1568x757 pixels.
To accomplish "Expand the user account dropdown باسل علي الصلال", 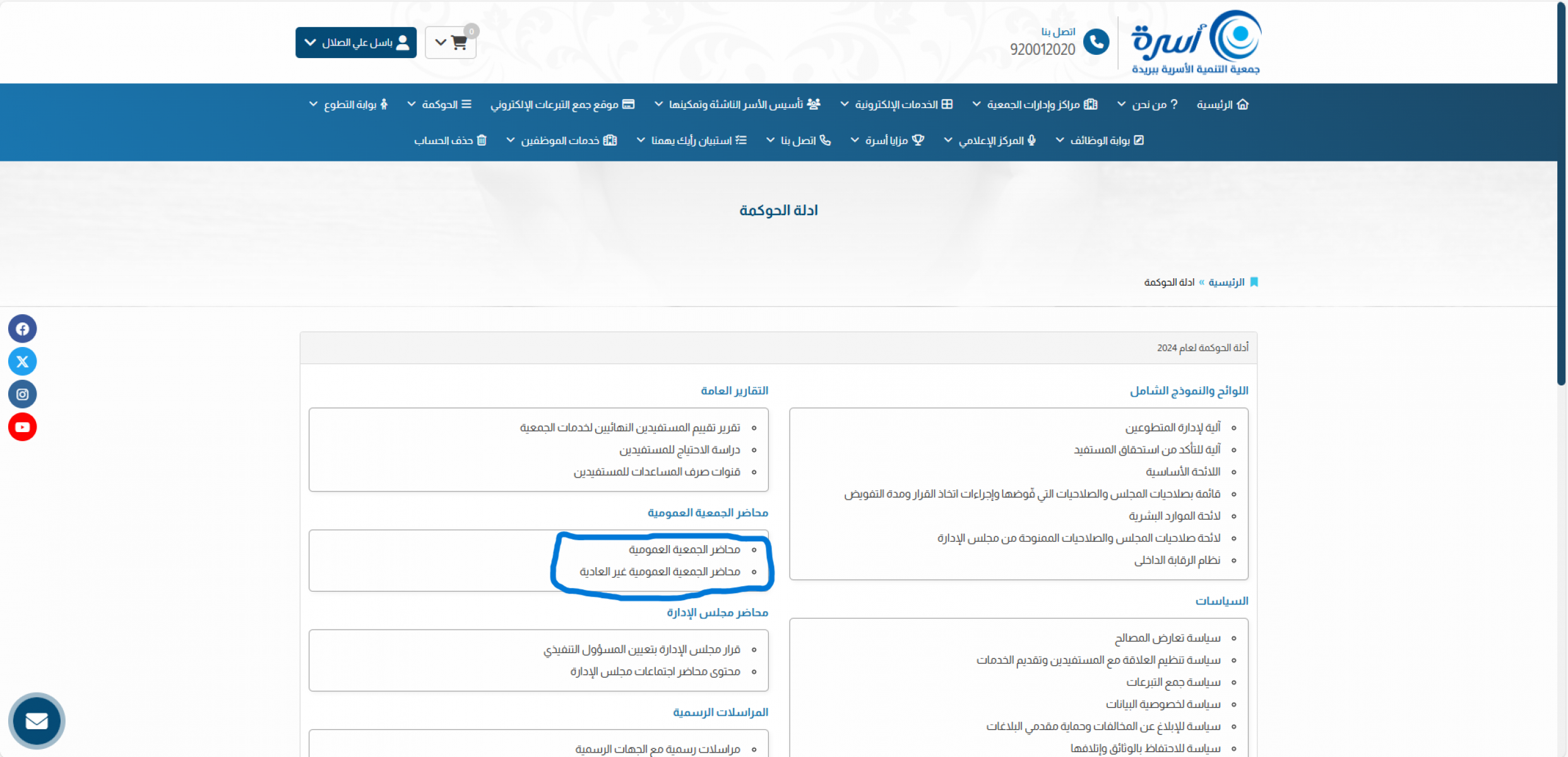I will (x=356, y=42).
